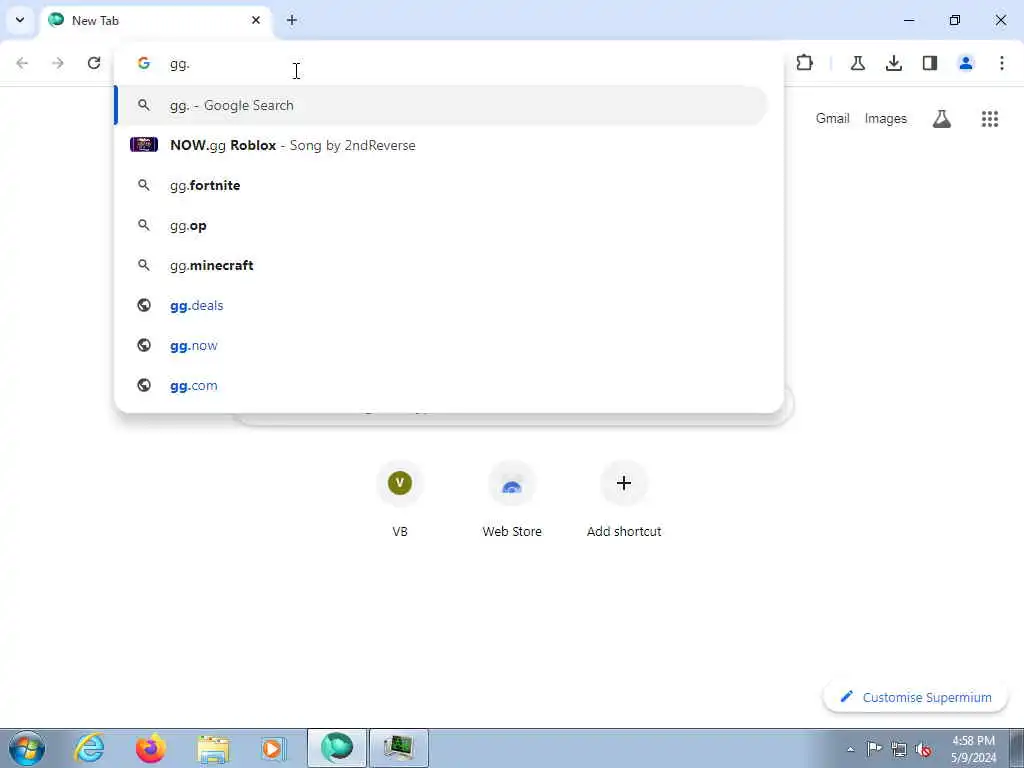
Task: Select the New Tab tab
Action: (155, 20)
